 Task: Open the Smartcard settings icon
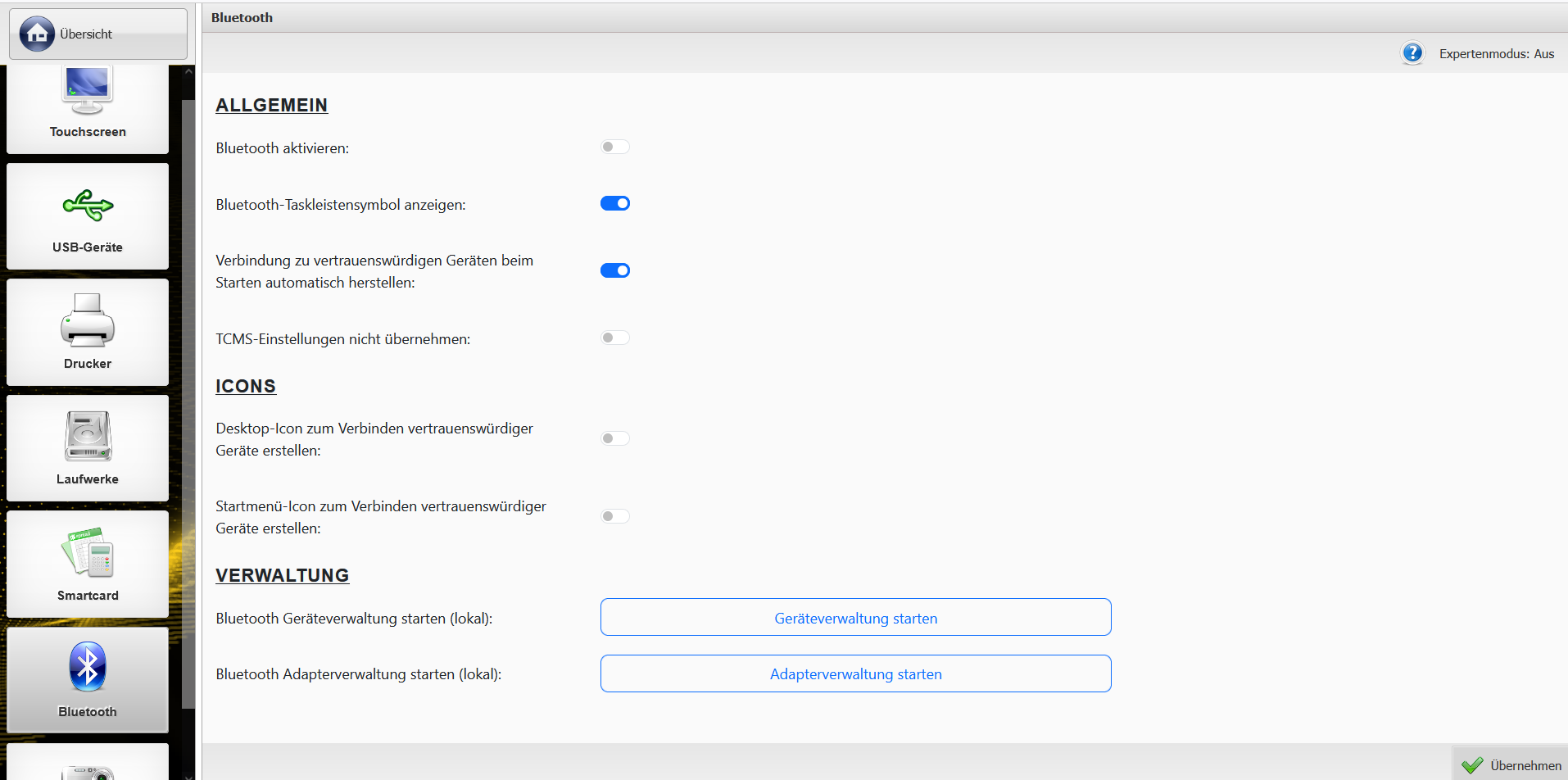[x=88, y=564]
